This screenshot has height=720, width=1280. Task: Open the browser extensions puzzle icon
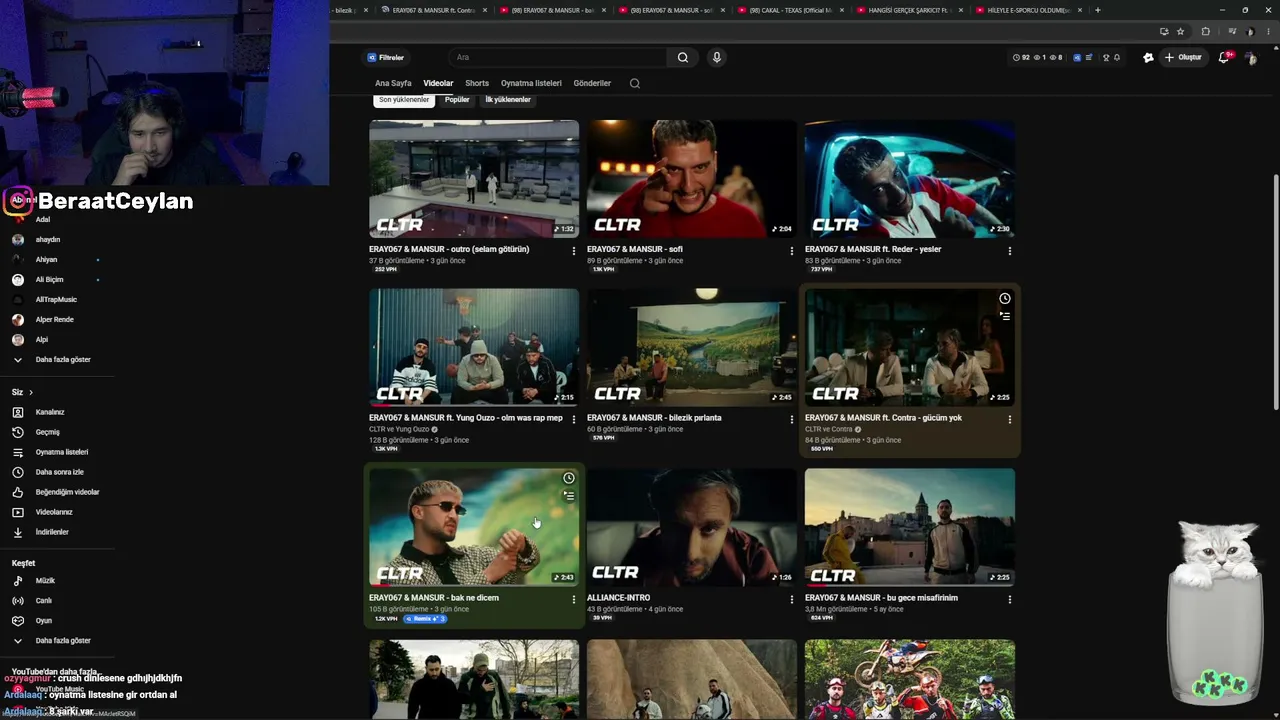tap(1205, 32)
